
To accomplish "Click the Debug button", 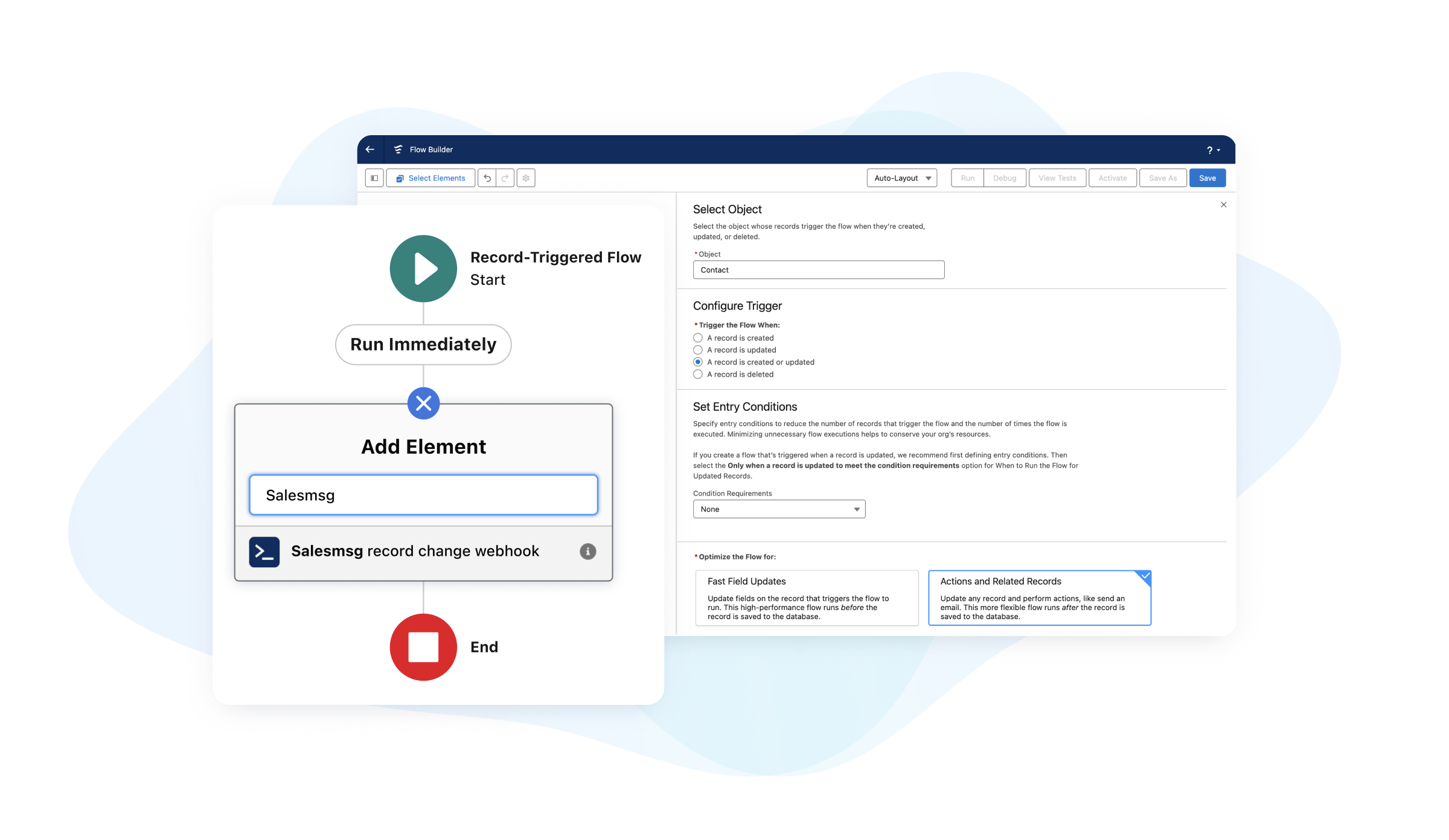I will pyautogui.click(x=1005, y=178).
